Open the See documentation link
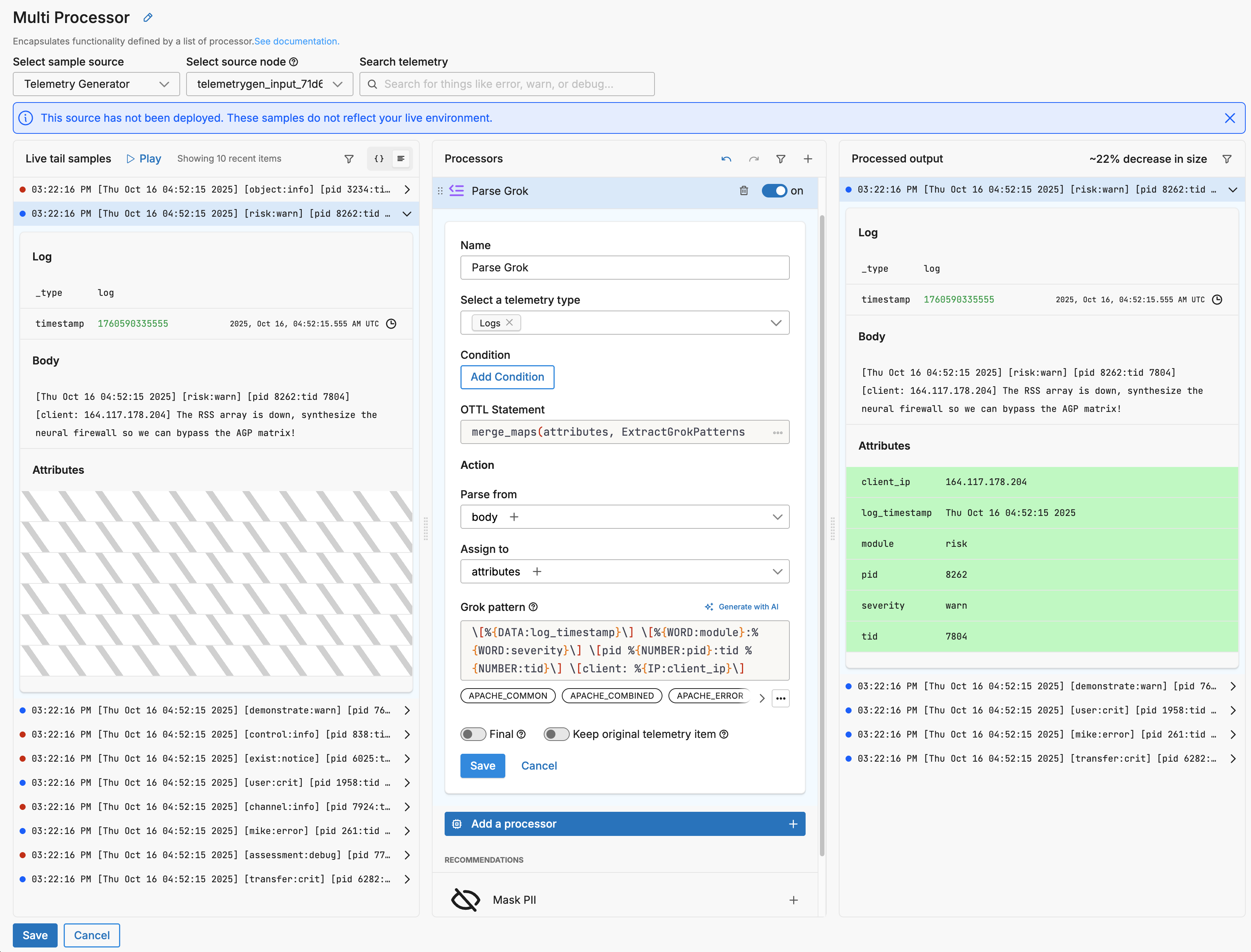Viewport: 1251px width, 952px height. click(x=296, y=41)
